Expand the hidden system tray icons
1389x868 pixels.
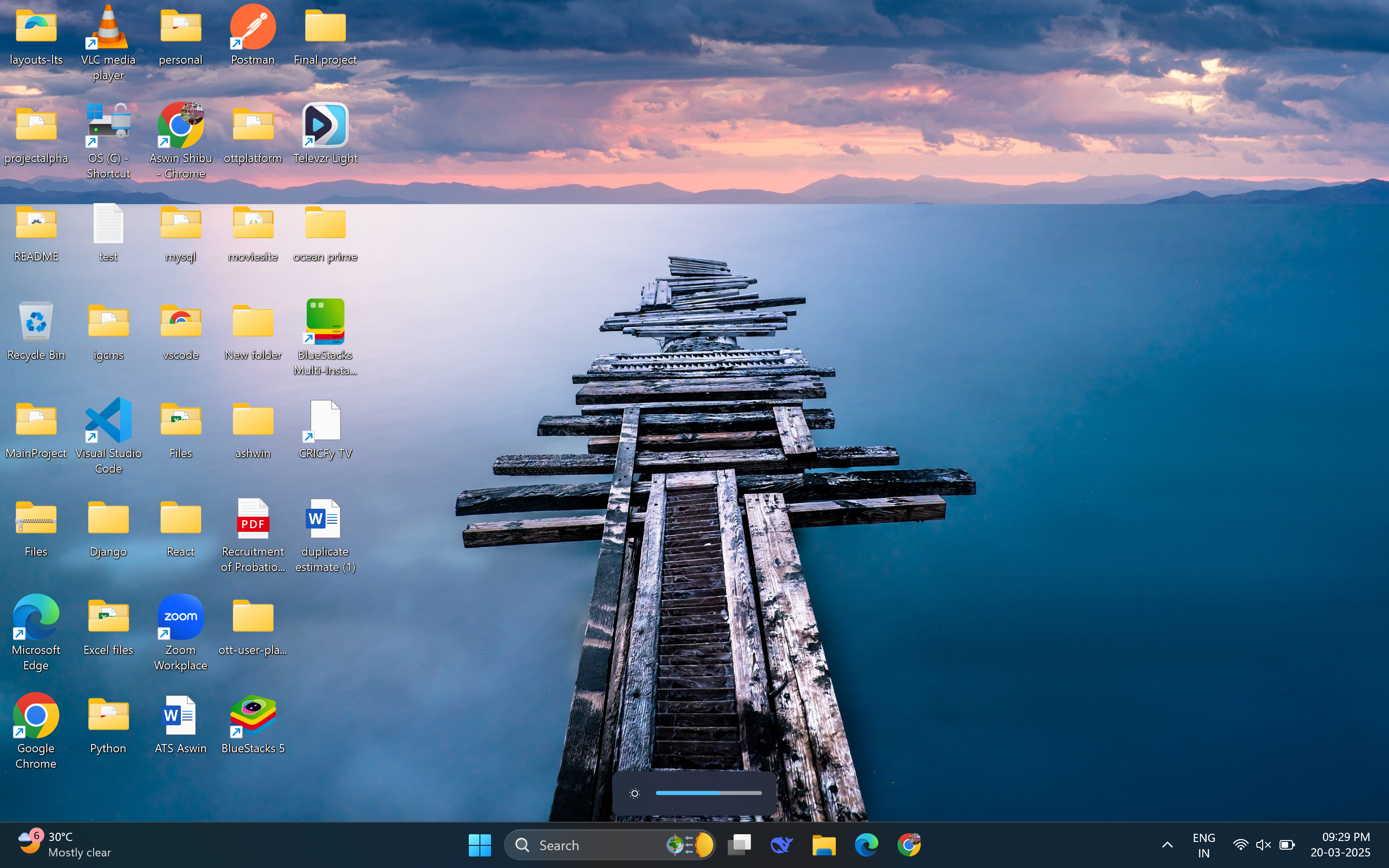pyautogui.click(x=1168, y=845)
